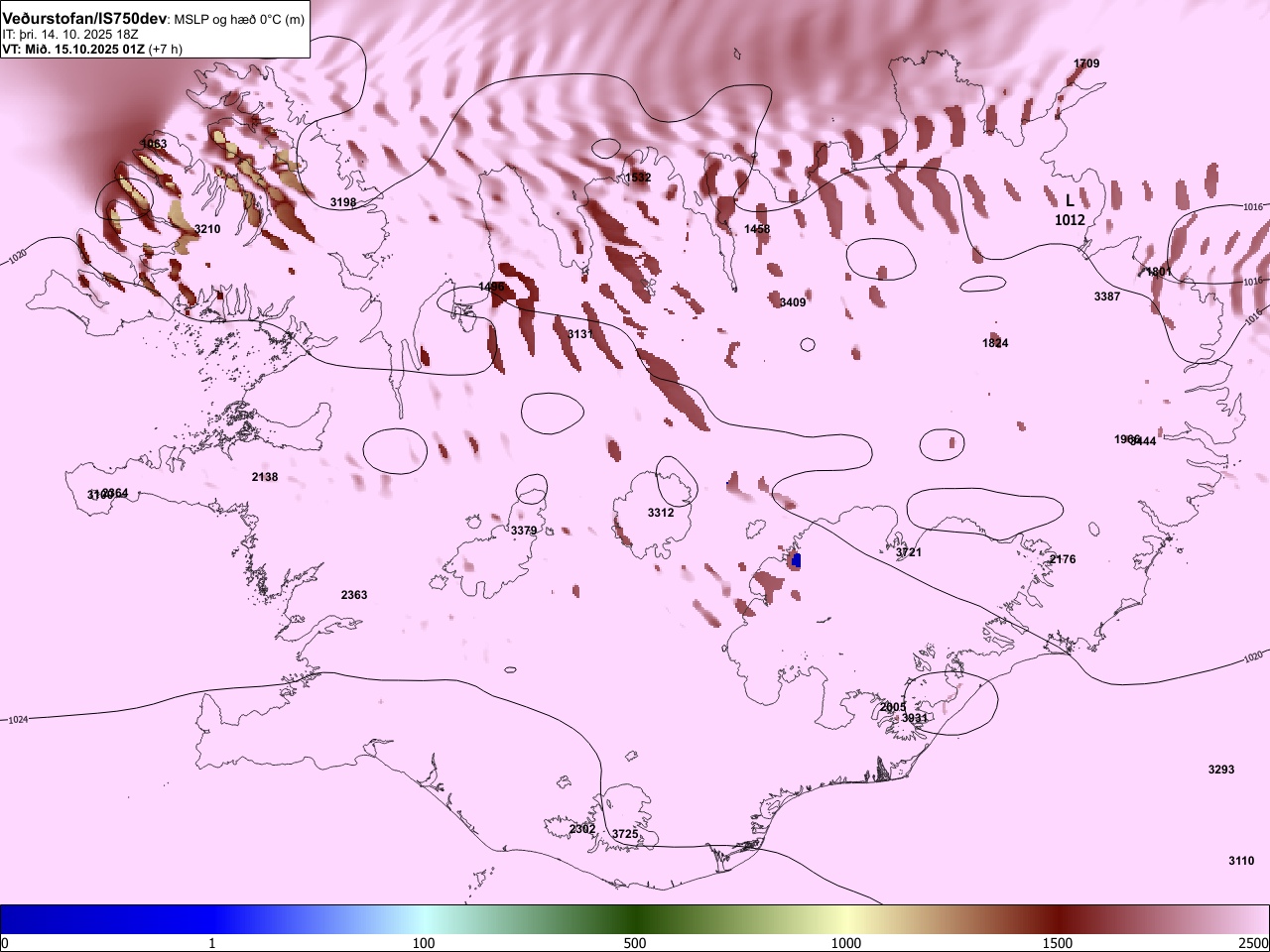1270x952 pixels.
Task: Select the height value 1709
Action: tap(1086, 63)
